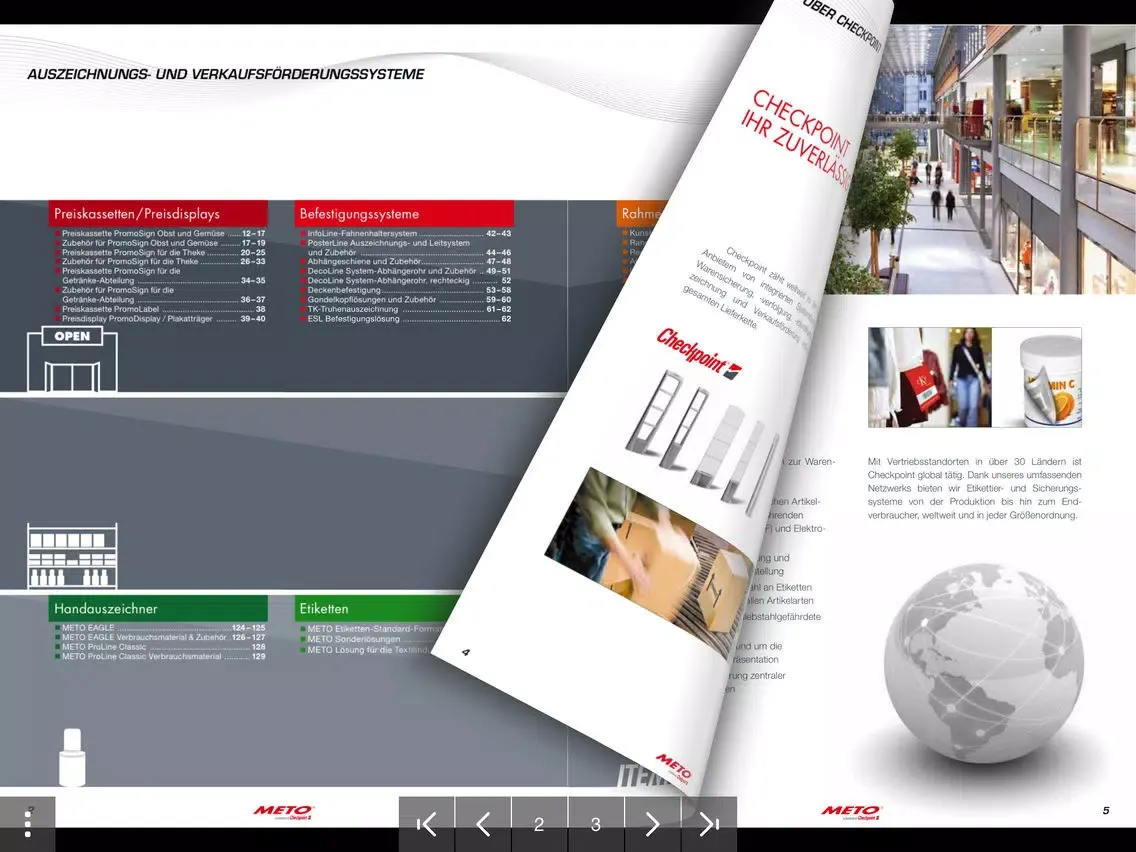Click the Checkpoint logo on turning page
Image resolution: width=1136 pixels, height=852 pixels.
tap(699, 353)
